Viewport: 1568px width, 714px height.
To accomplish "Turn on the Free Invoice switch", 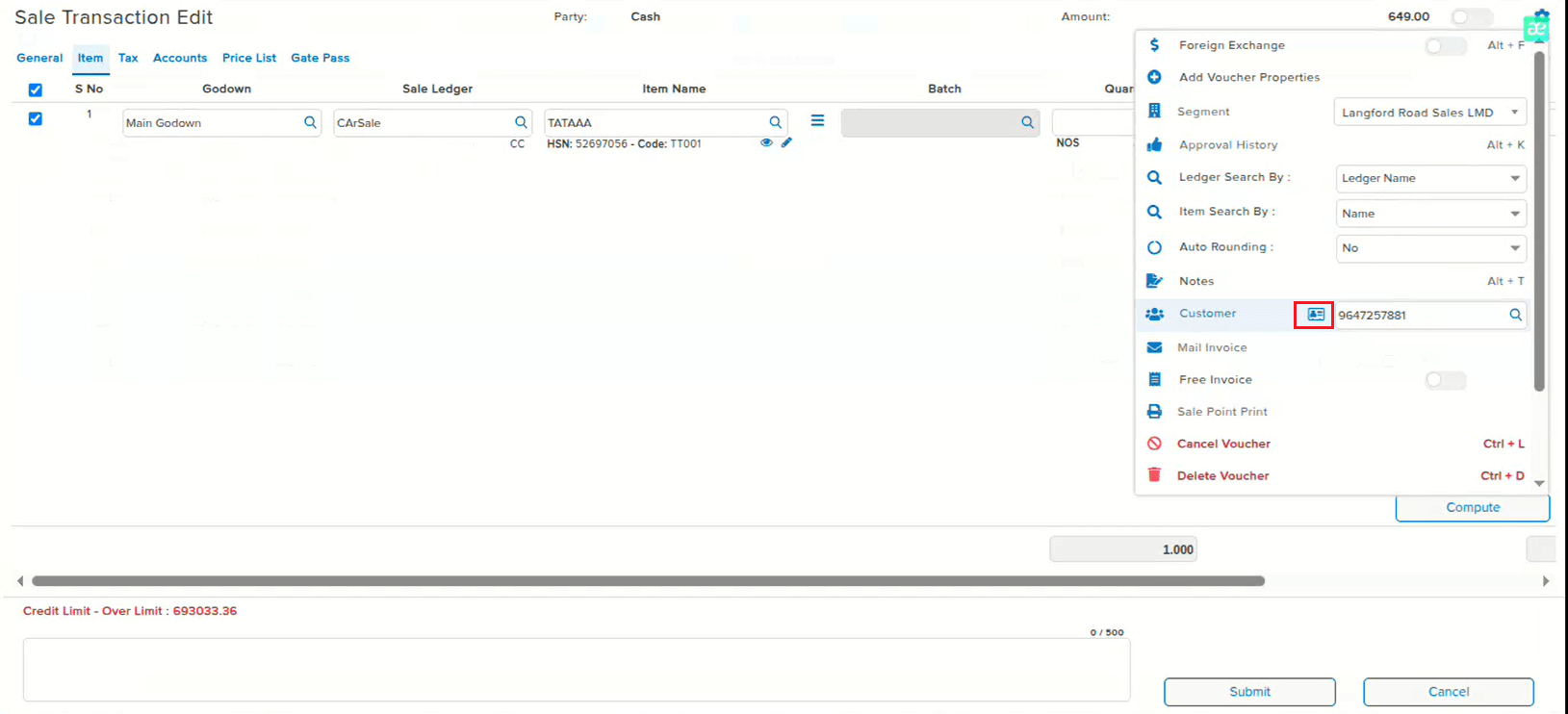I will [1445, 380].
